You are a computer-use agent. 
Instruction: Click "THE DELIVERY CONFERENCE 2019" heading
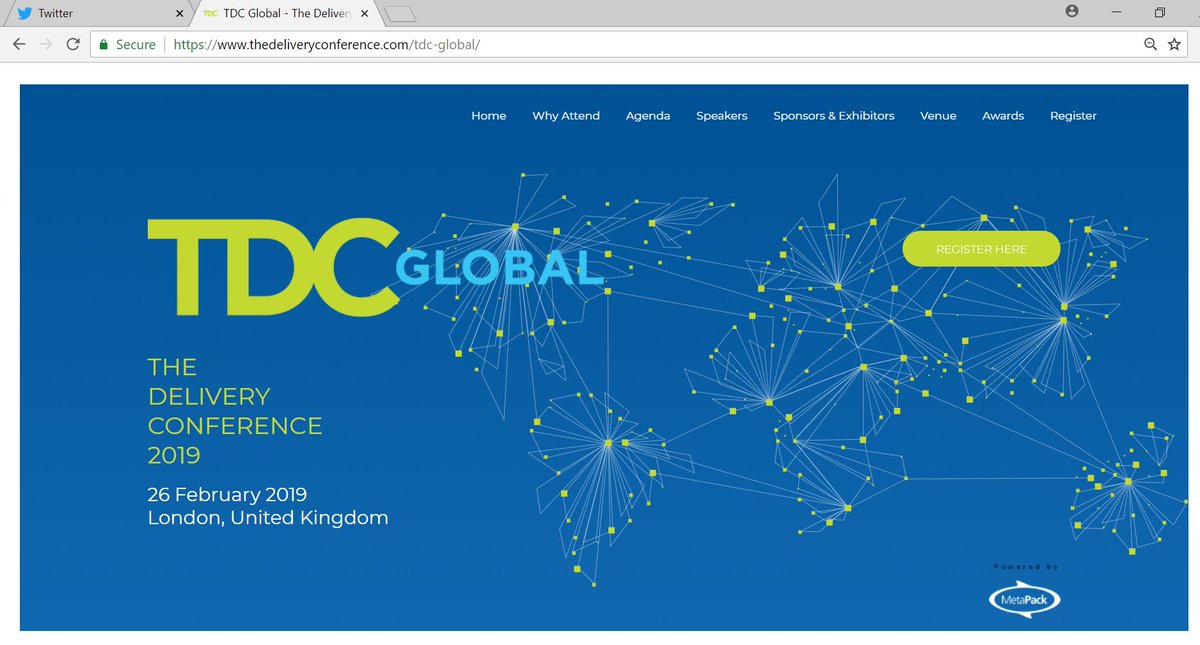(x=235, y=411)
